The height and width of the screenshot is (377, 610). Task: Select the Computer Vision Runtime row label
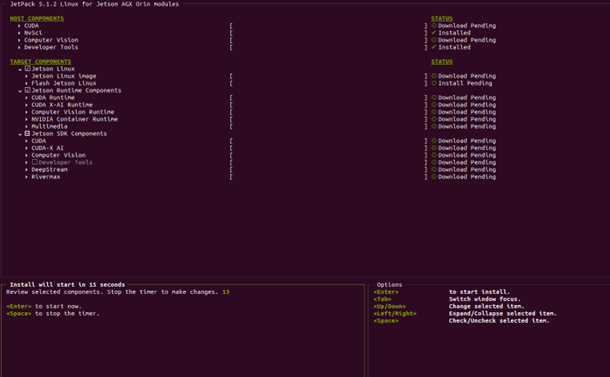coord(73,112)
